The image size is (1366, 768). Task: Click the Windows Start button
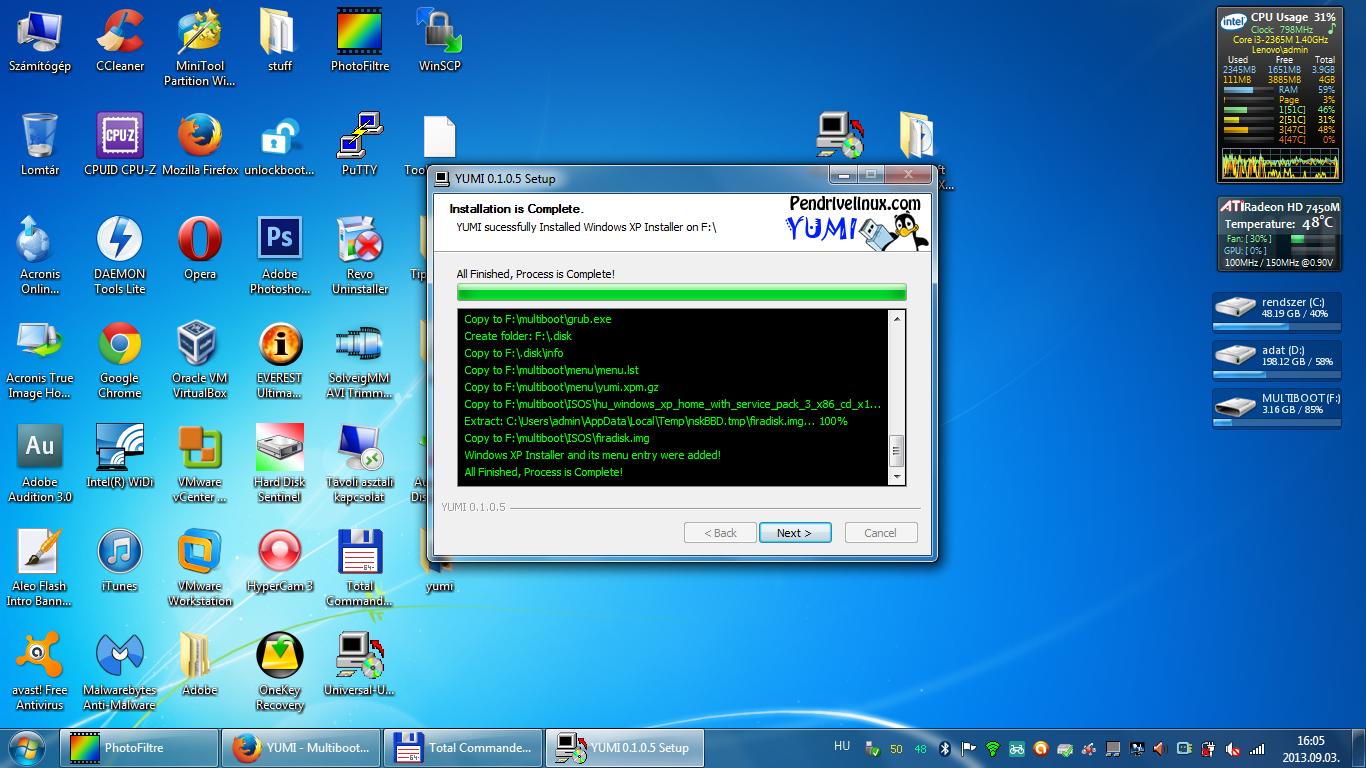click(27, 746)
